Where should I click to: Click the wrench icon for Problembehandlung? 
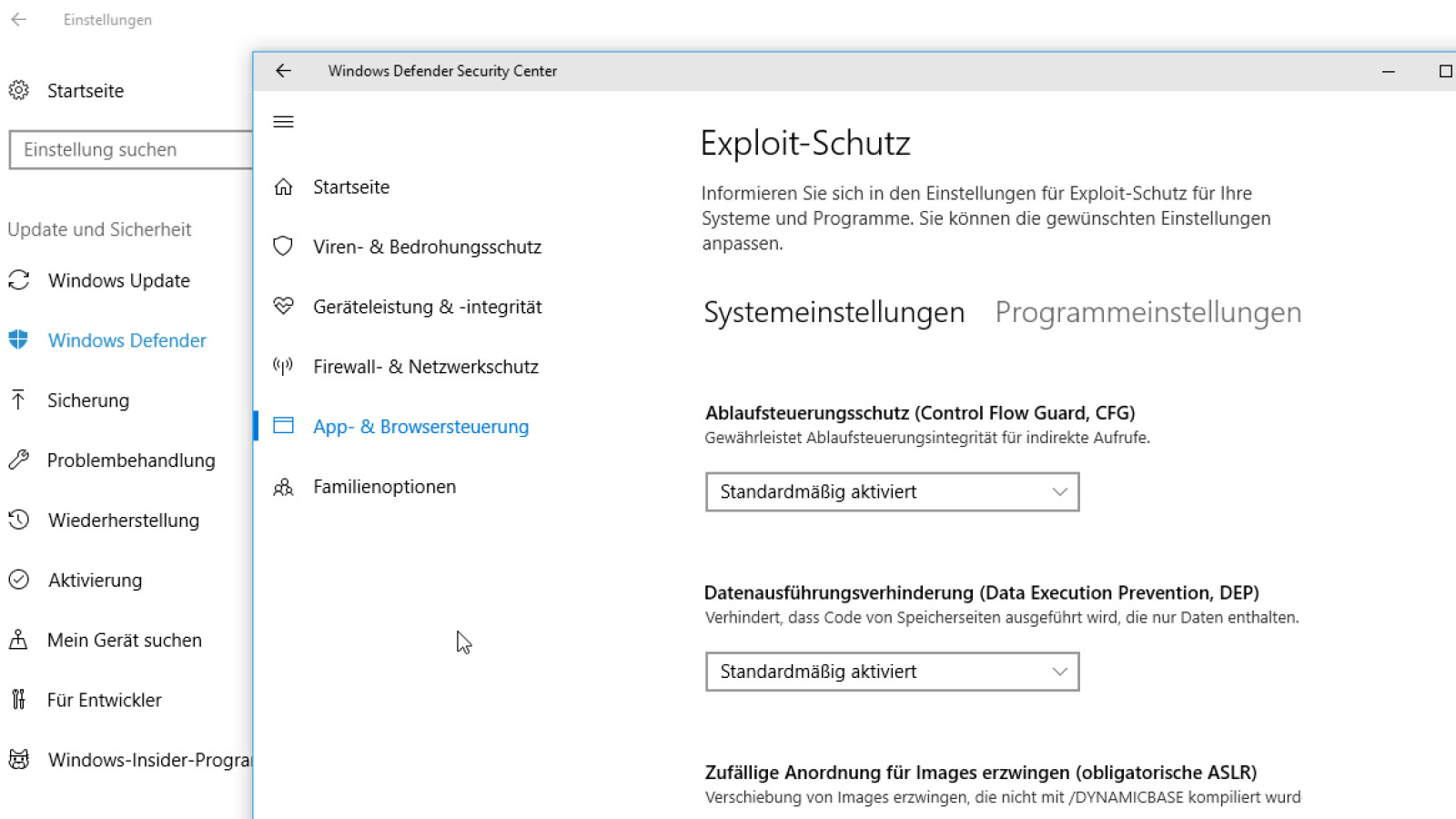click(18, 460)
